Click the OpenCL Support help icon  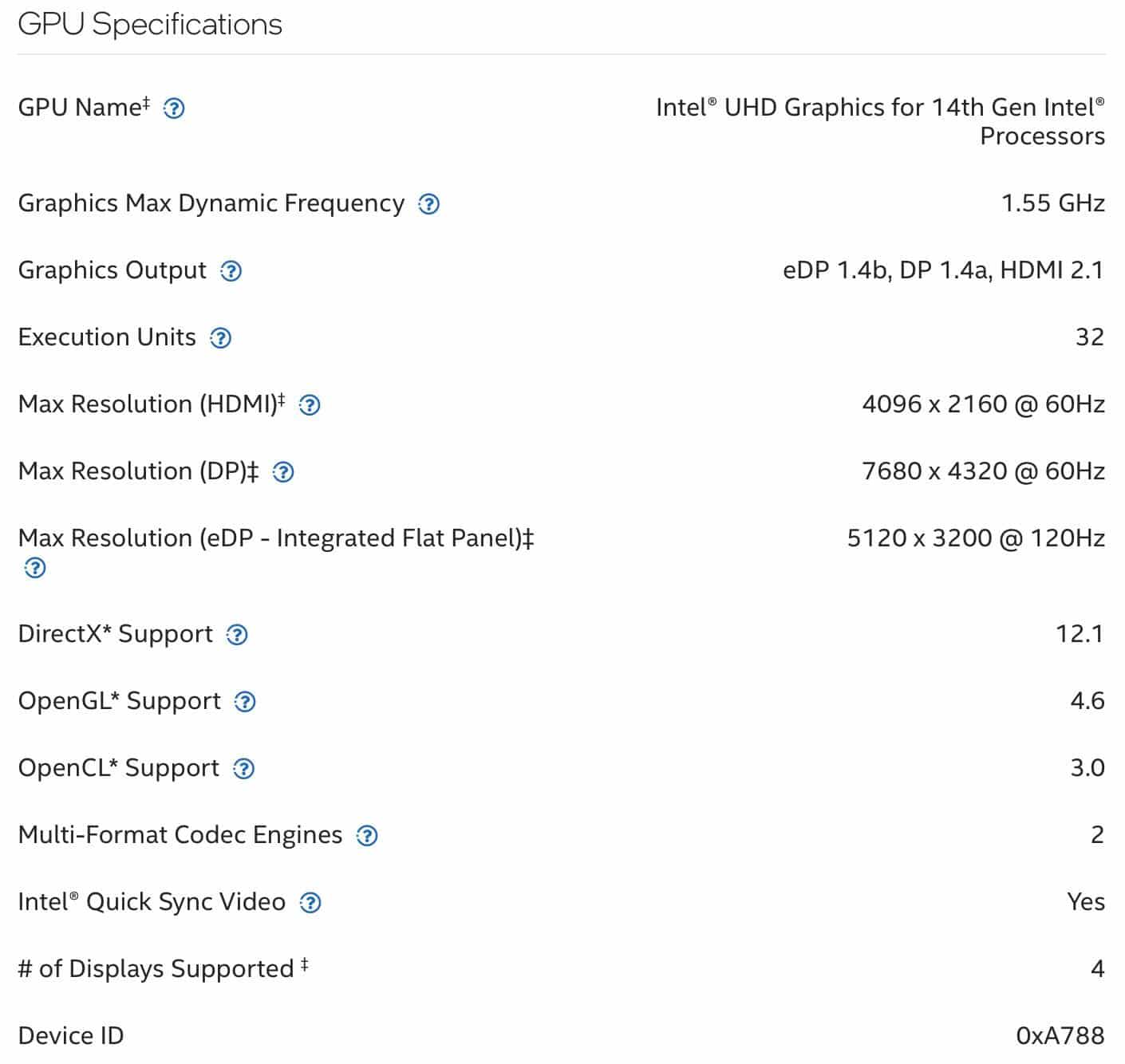[243, 769]
